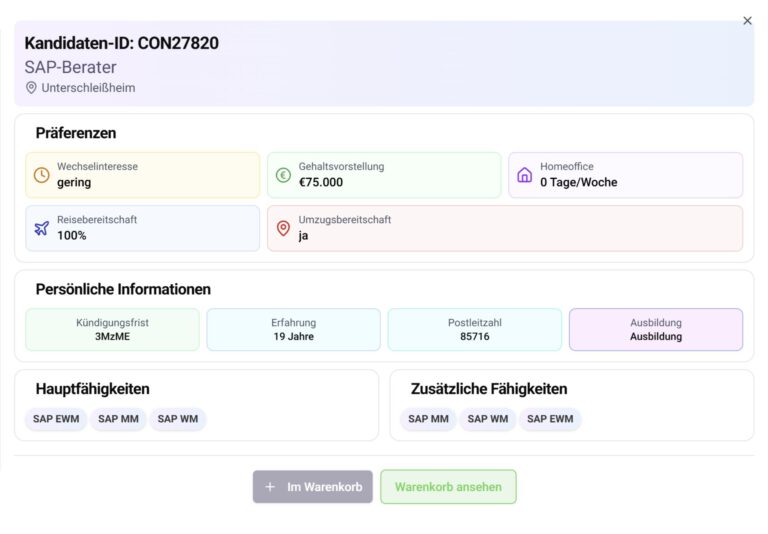The height and width of the screenshot is (534, 768).
Task: Open the Warenkorb ansehen button
Action: (448, 487)
